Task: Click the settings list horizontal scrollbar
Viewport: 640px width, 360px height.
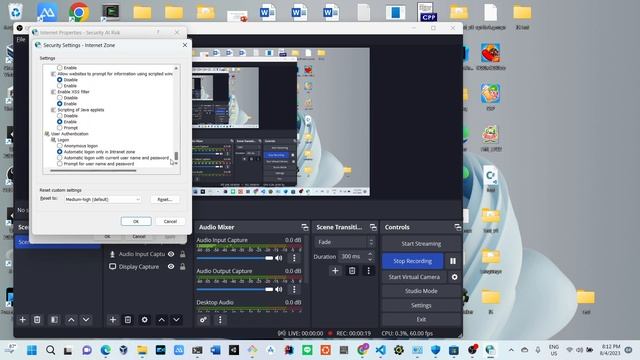Action: pos(93,170)
